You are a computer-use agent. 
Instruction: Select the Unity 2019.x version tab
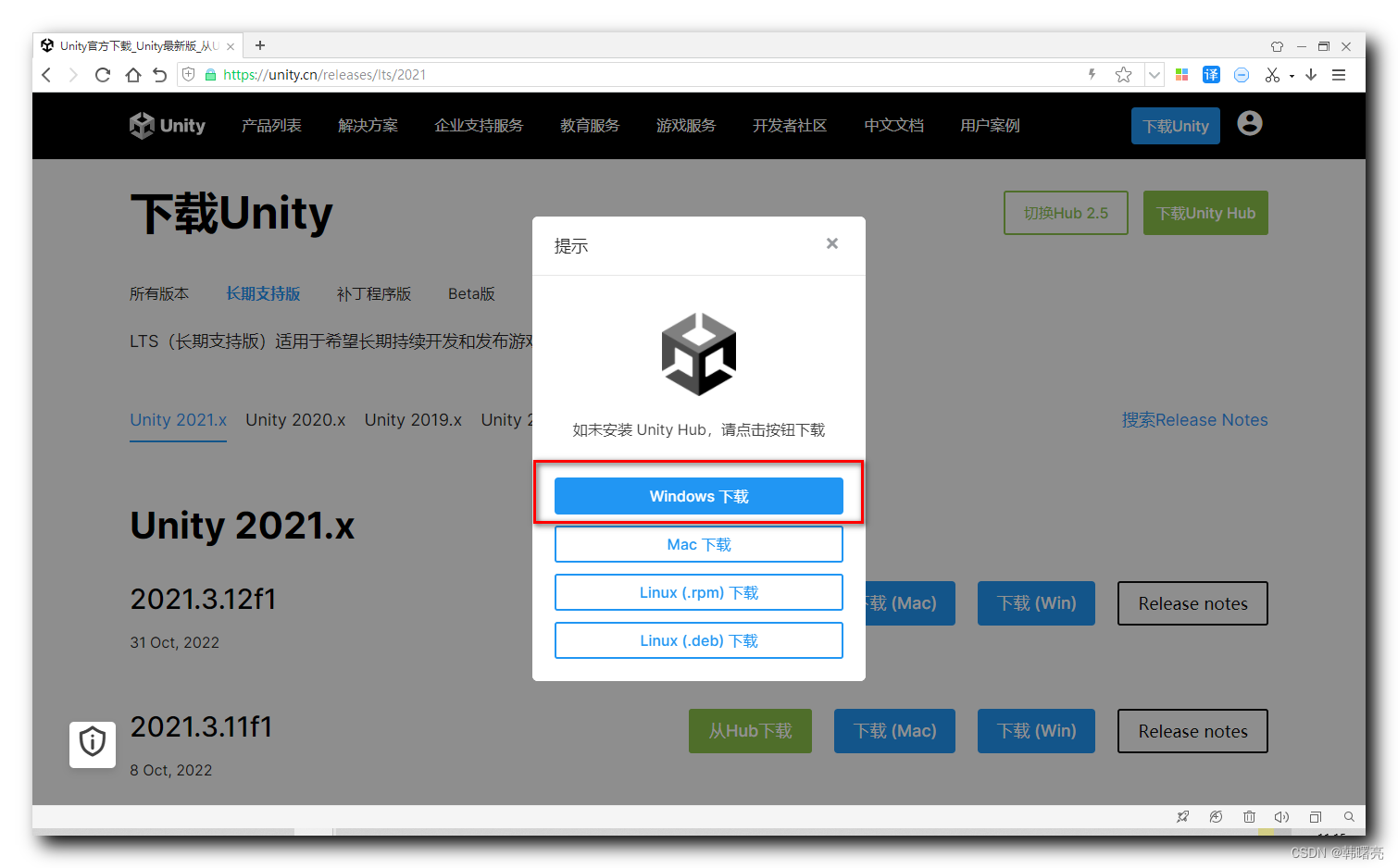[x=413, y=420]
